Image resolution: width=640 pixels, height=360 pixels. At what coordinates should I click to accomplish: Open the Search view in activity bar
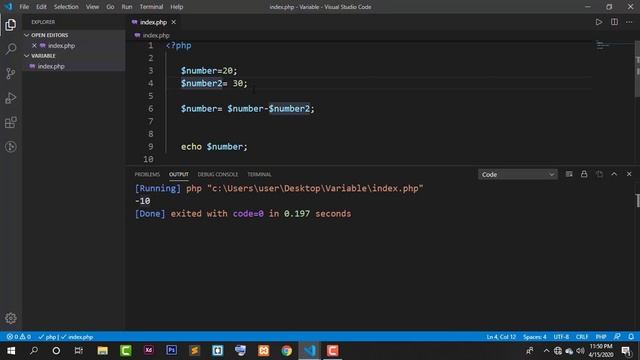coord(11,49)
